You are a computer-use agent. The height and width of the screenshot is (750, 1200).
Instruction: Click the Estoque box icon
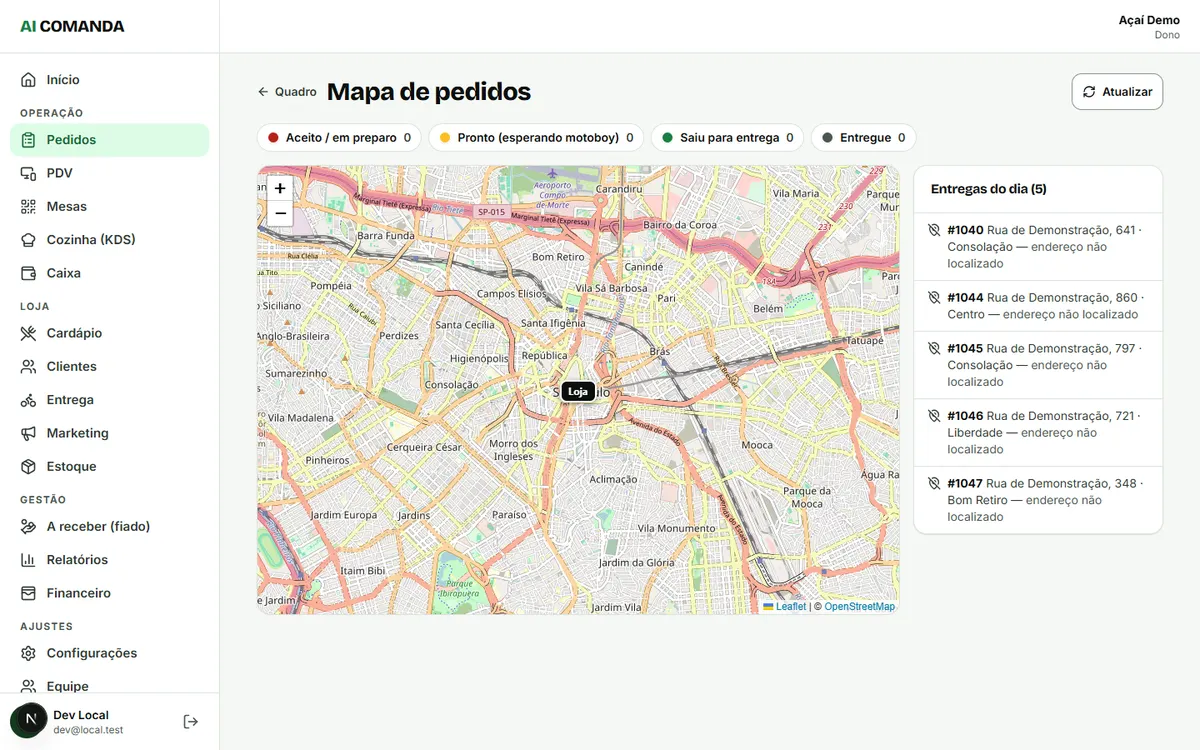28,466
